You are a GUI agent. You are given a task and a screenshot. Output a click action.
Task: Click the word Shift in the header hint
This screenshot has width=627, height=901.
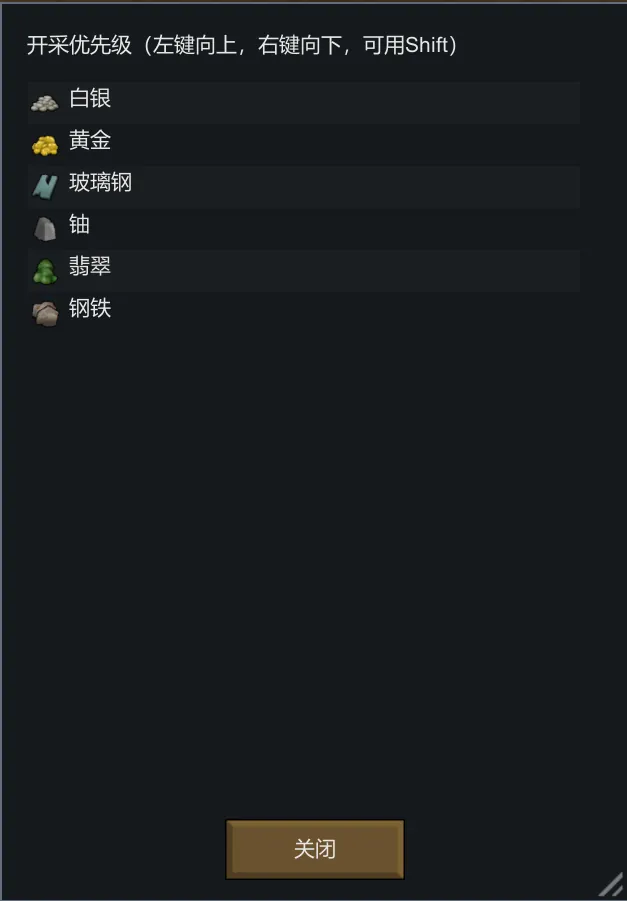pyautogui.click(x=426, y=46)
